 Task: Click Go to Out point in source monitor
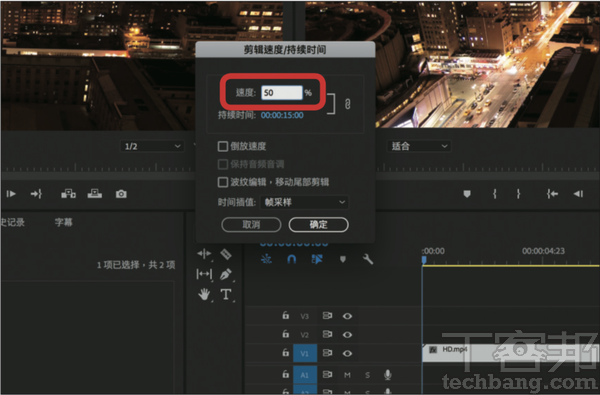pyautogui.click(x=36, y=194)
